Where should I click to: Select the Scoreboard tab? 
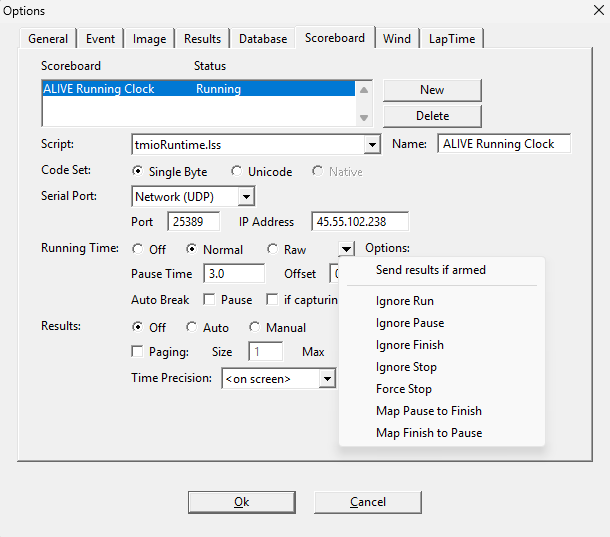tap(335, 38)
